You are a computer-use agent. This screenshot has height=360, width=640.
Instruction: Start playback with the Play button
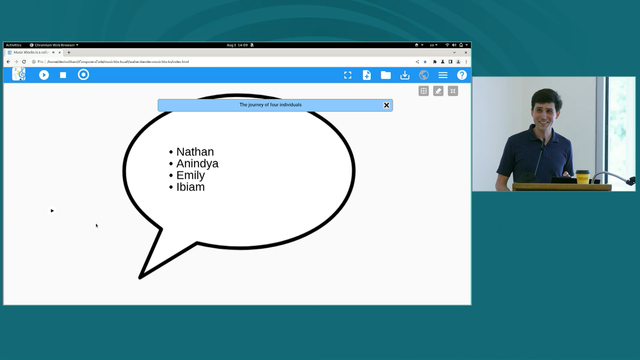pyautogui.click(x=44, y=75)
